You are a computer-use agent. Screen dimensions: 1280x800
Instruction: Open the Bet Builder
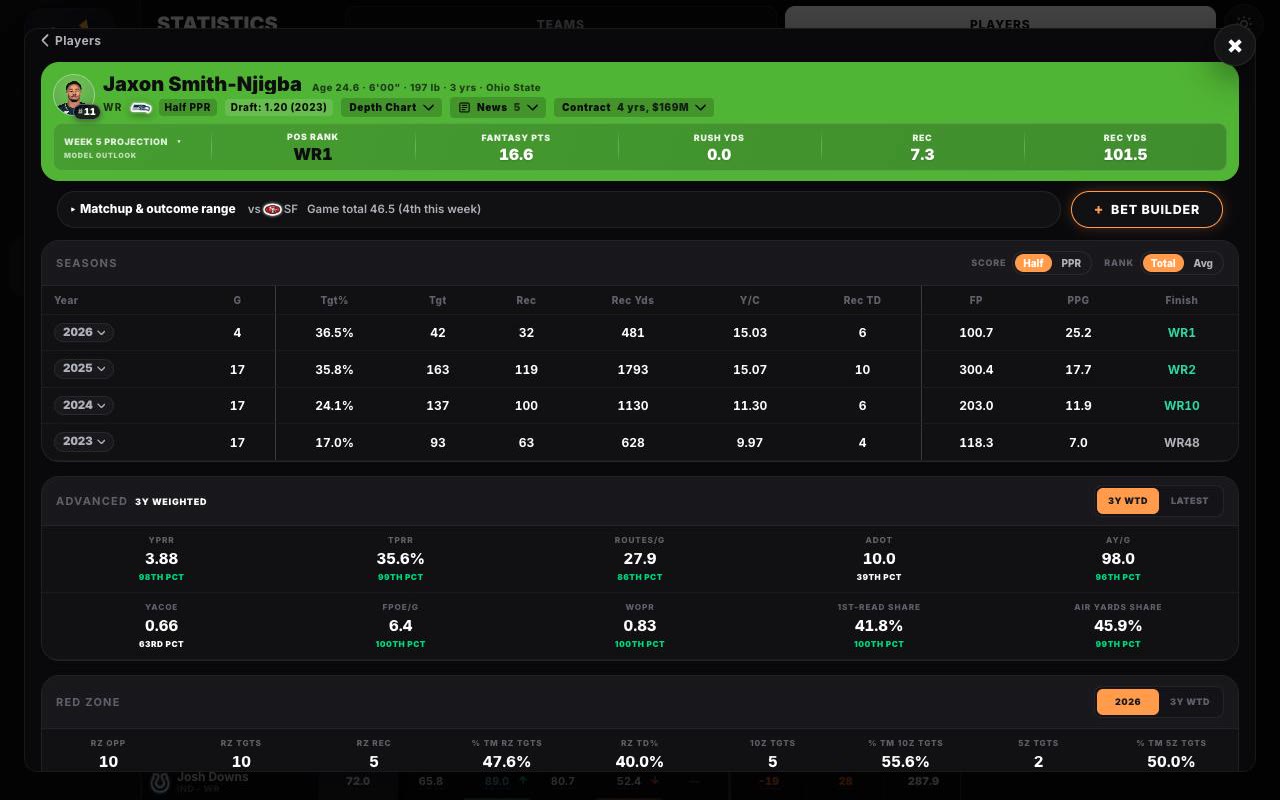[1147, 210]
